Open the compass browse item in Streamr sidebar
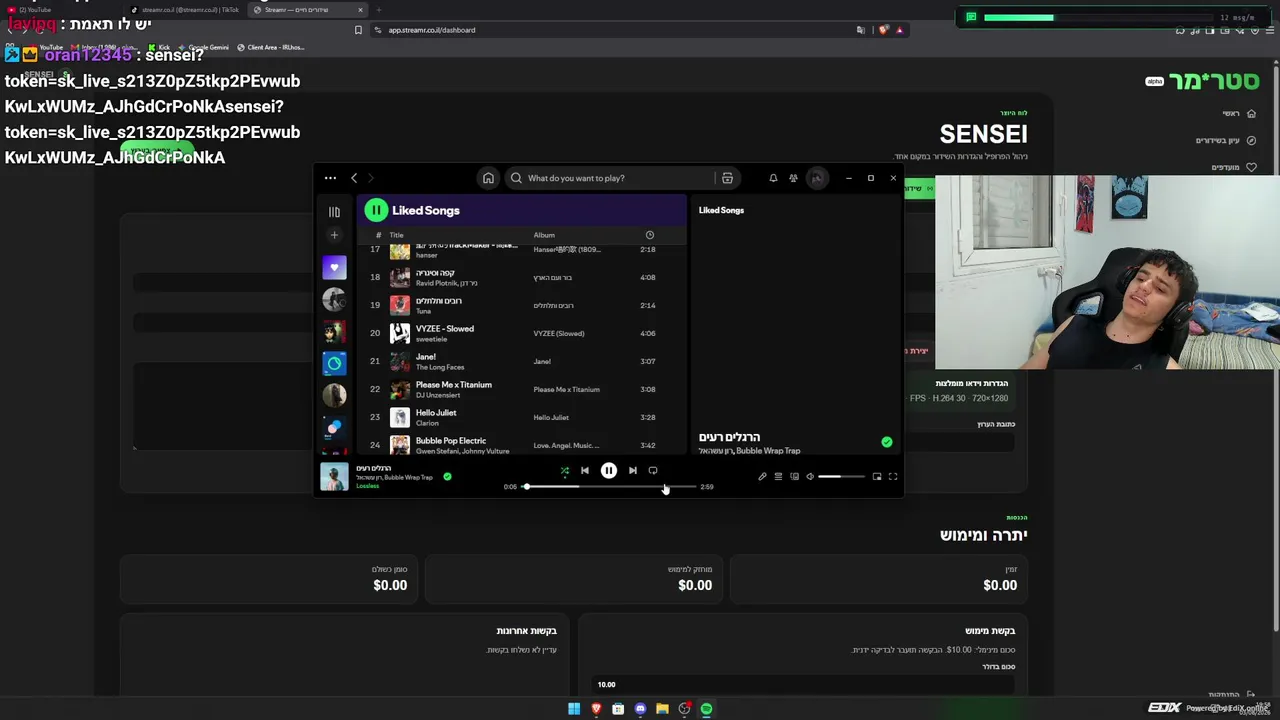The height and width of the screenshot is (720, 1280). click(1227, 141)
